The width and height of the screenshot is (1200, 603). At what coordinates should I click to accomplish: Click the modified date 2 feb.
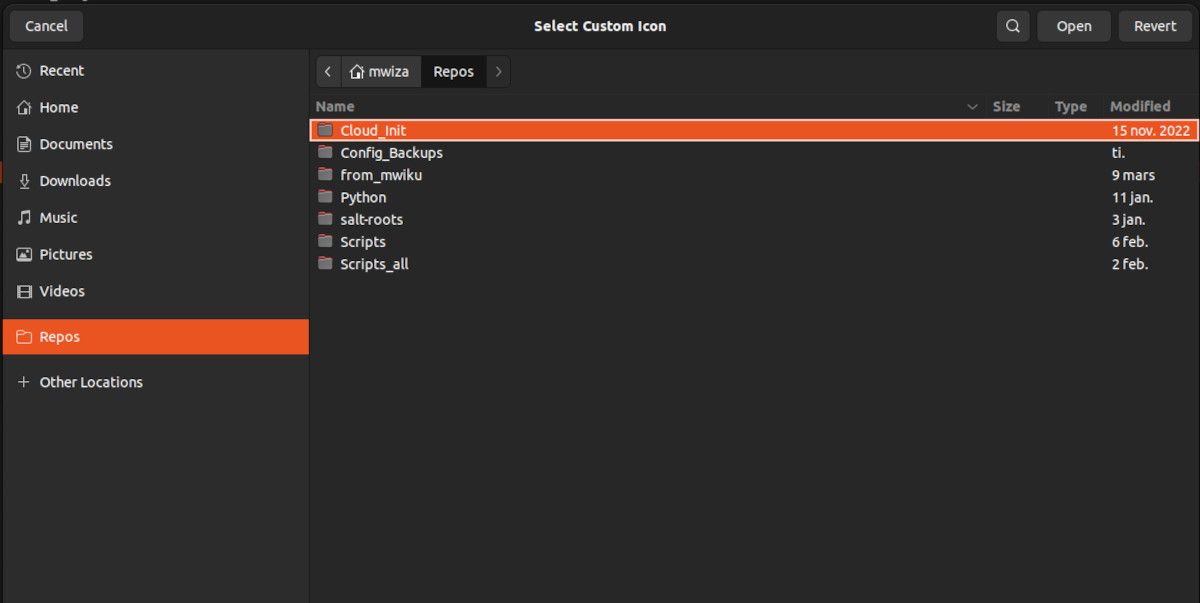1130,263
